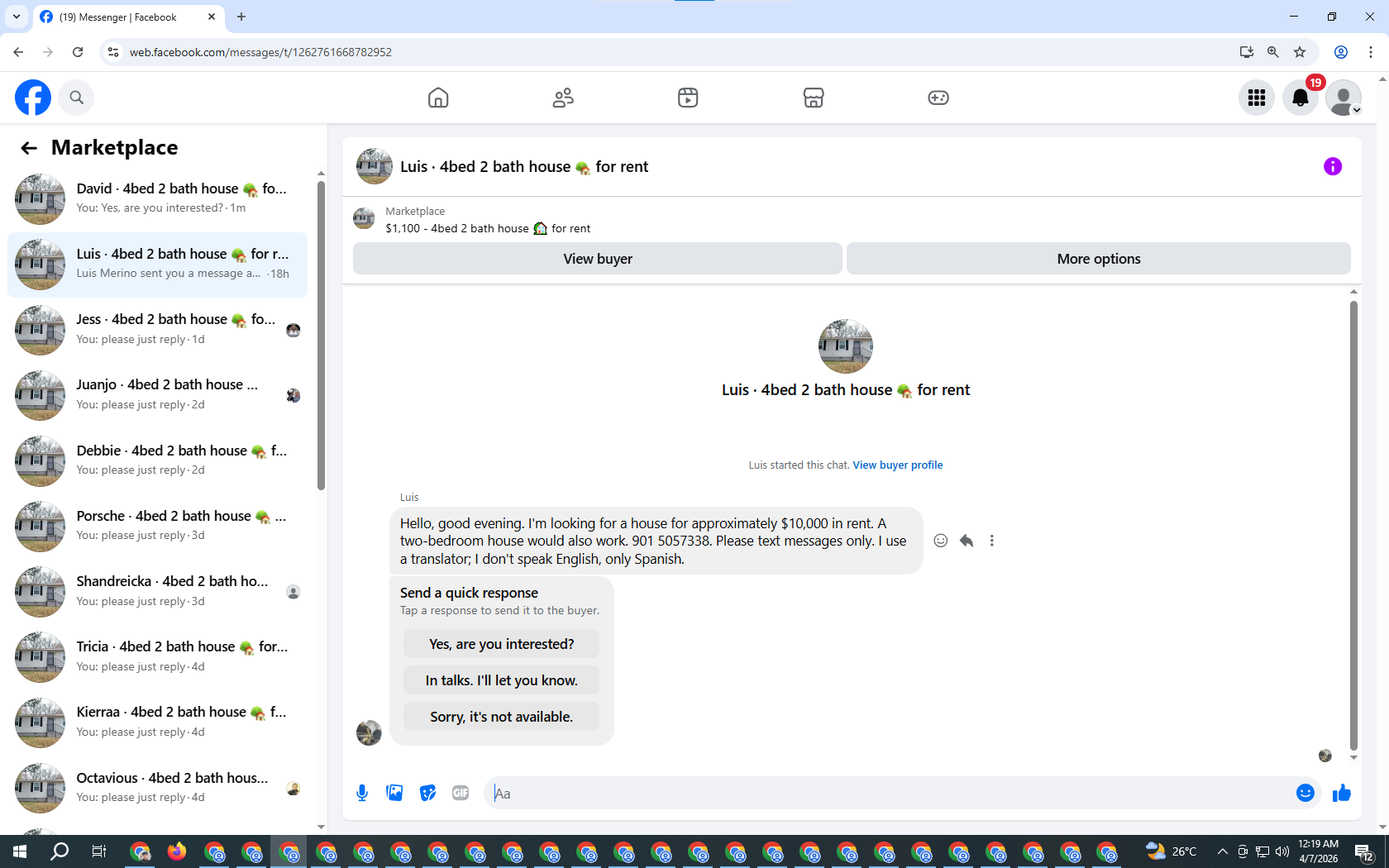Viewport: 1389px width, 868px height.
Task: Choose a sticker
Action: pos(427,794)
